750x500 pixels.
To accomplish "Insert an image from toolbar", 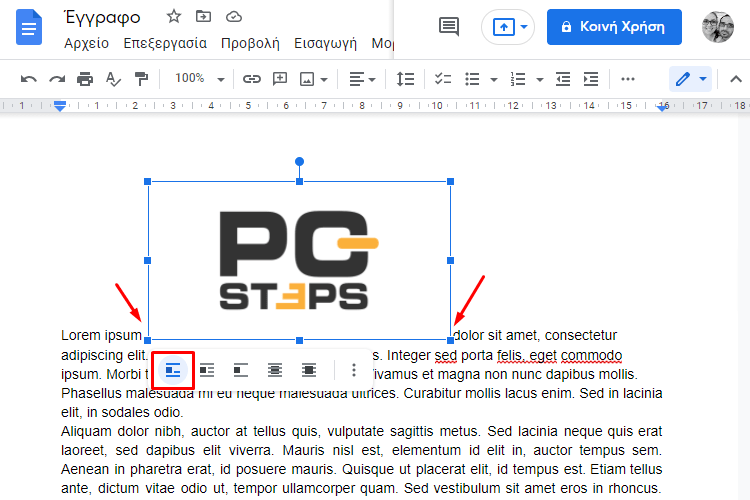I will click(307, 79).
